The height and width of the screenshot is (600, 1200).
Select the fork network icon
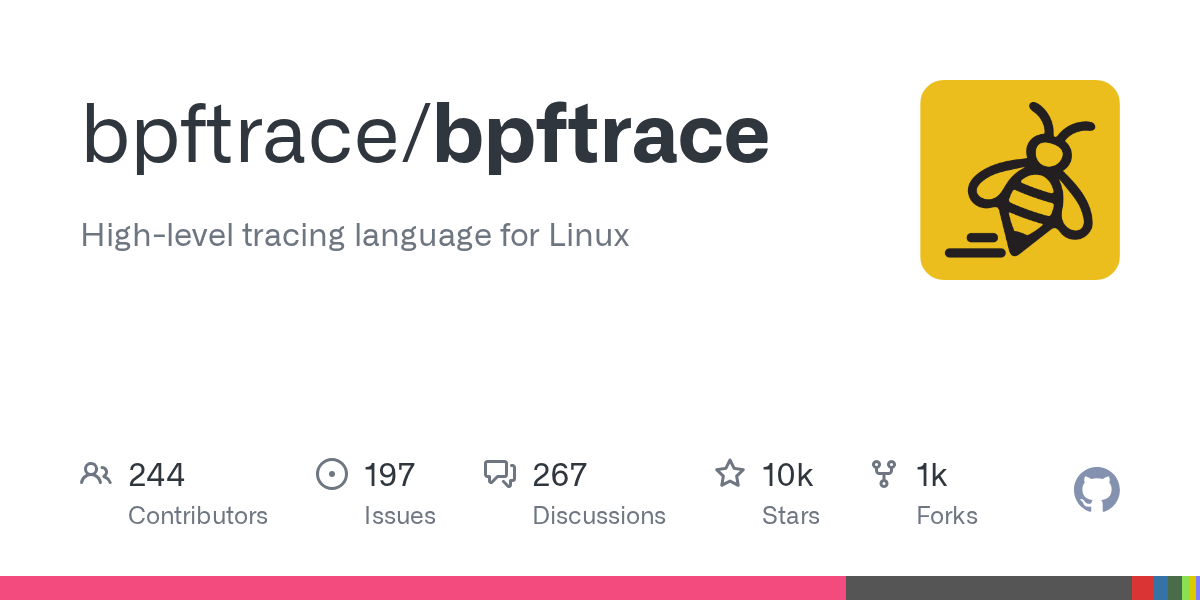[x=884, y=473]
